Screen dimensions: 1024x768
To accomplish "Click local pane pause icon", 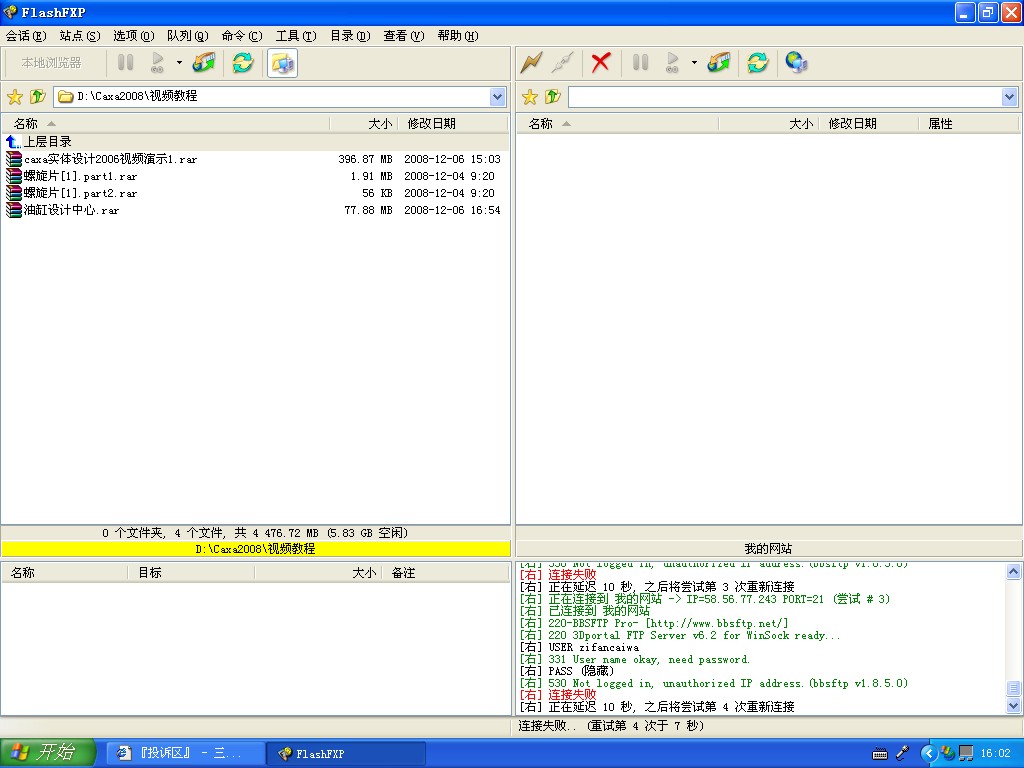I will pyautogui.click(x=125, y=63).
